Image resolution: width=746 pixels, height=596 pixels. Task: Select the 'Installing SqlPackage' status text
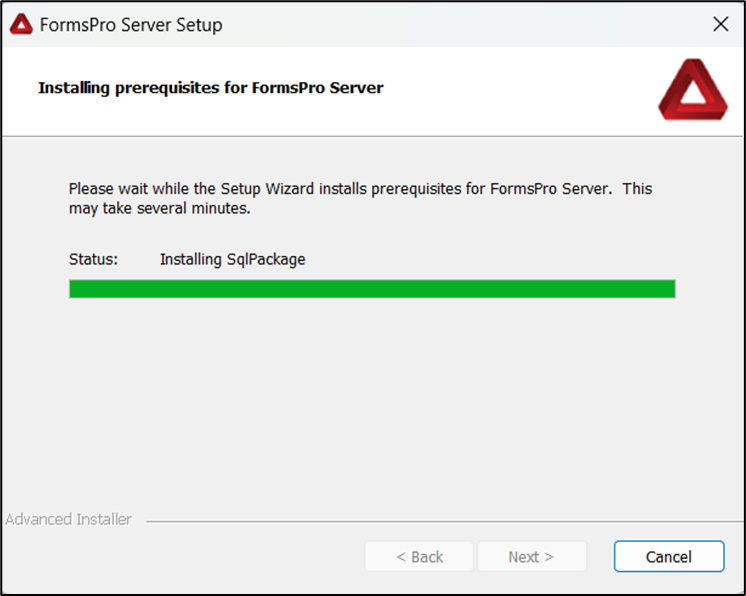pos(232,259)
